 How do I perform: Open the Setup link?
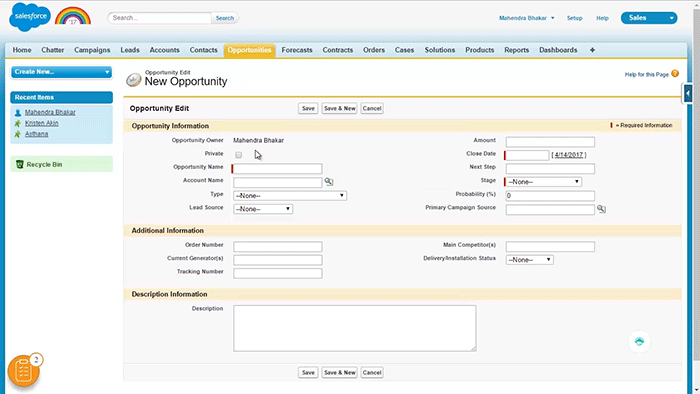point(575,18)
